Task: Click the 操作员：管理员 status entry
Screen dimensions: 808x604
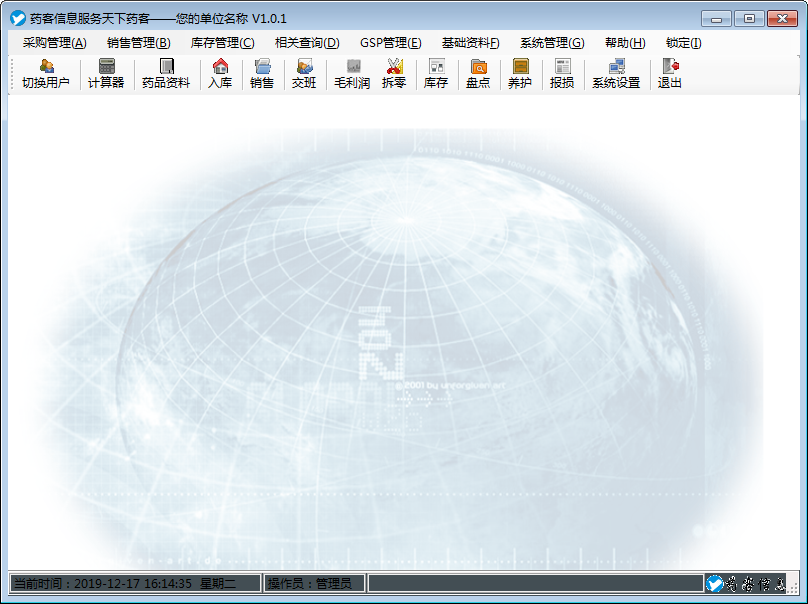Action: (309, 583)
